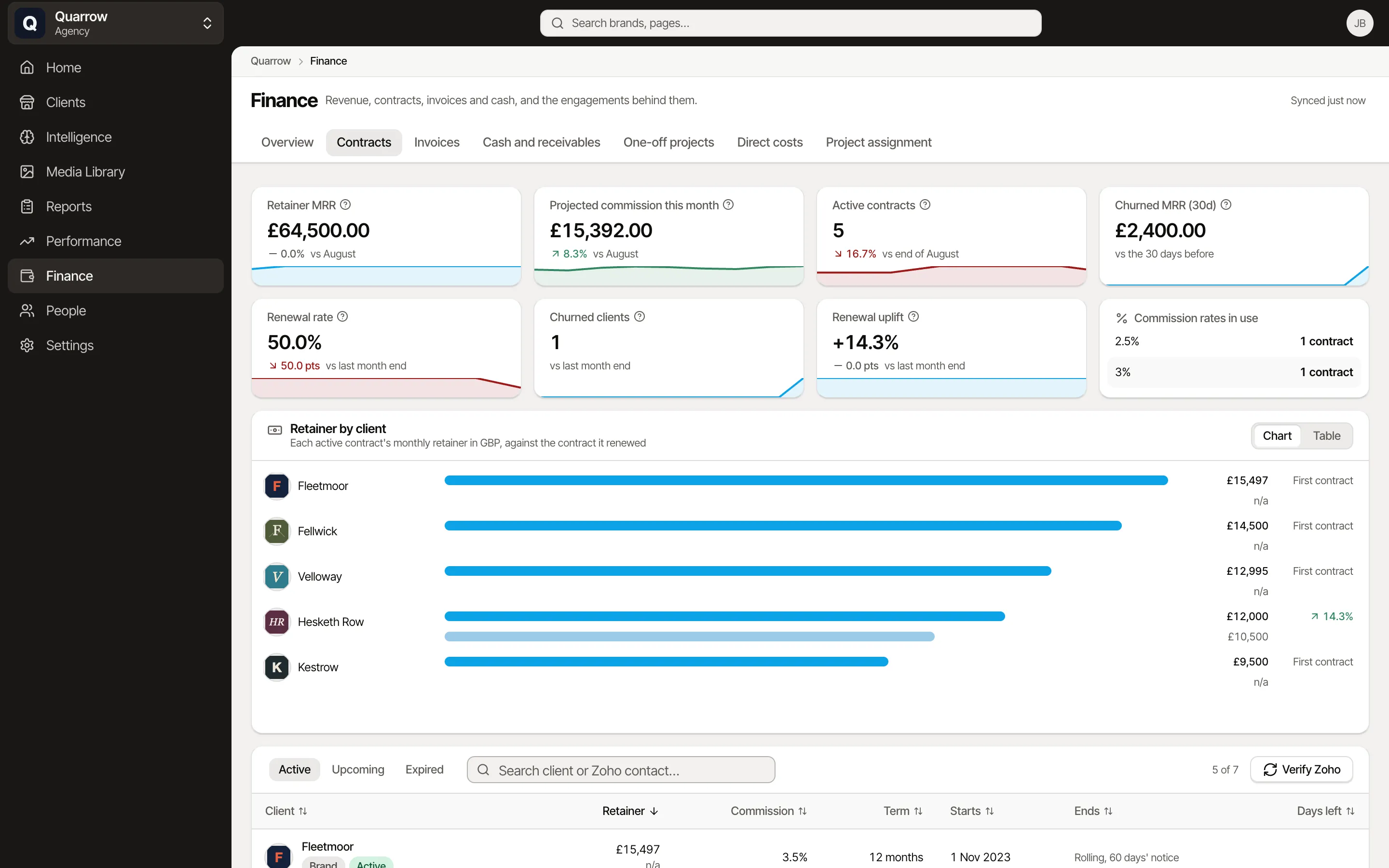
Task: Switch Retainer by client to Chart view
Action: tap(1277, 436)
